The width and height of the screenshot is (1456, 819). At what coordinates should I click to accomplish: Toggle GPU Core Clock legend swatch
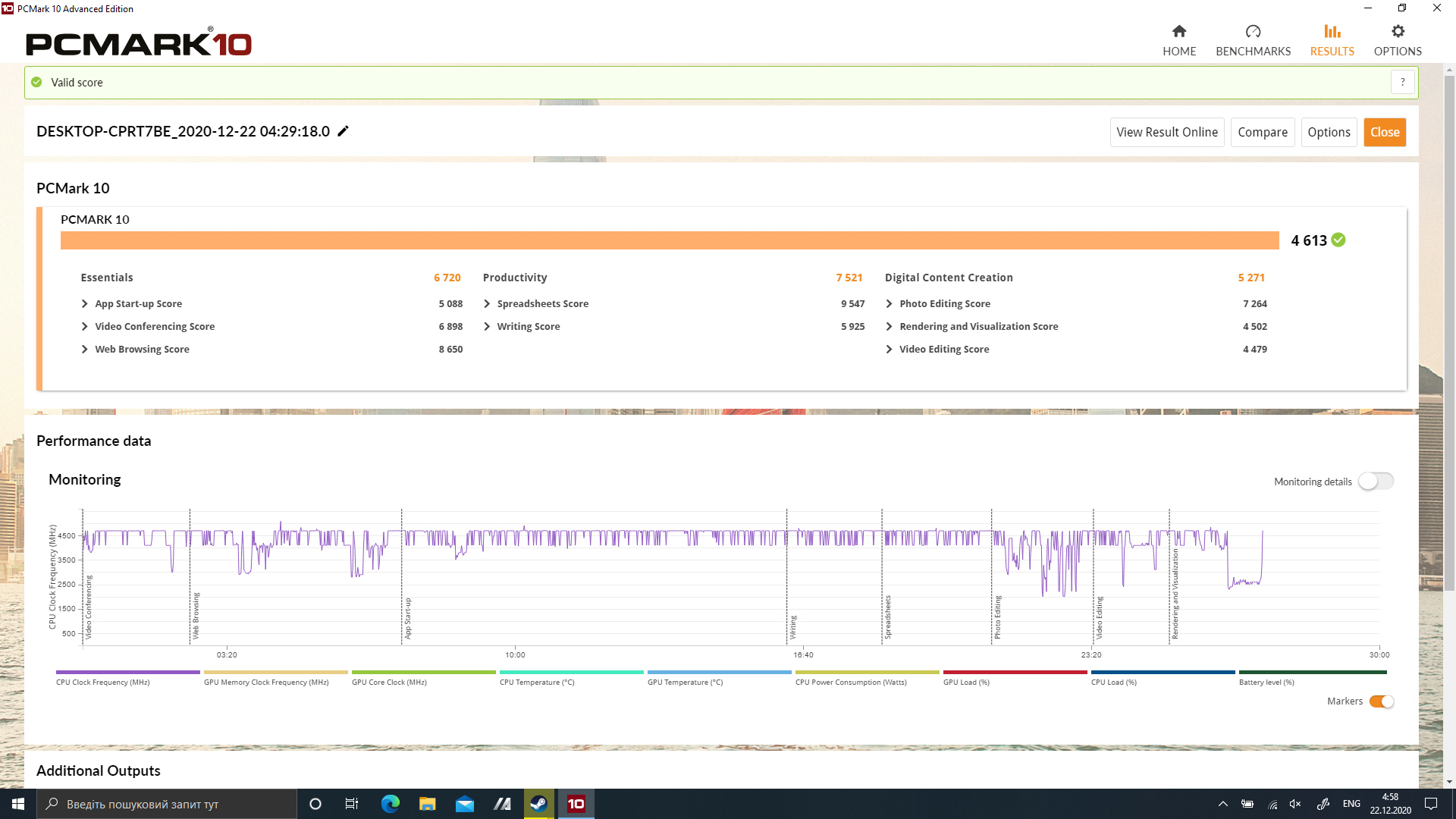[x=424, y=672]
